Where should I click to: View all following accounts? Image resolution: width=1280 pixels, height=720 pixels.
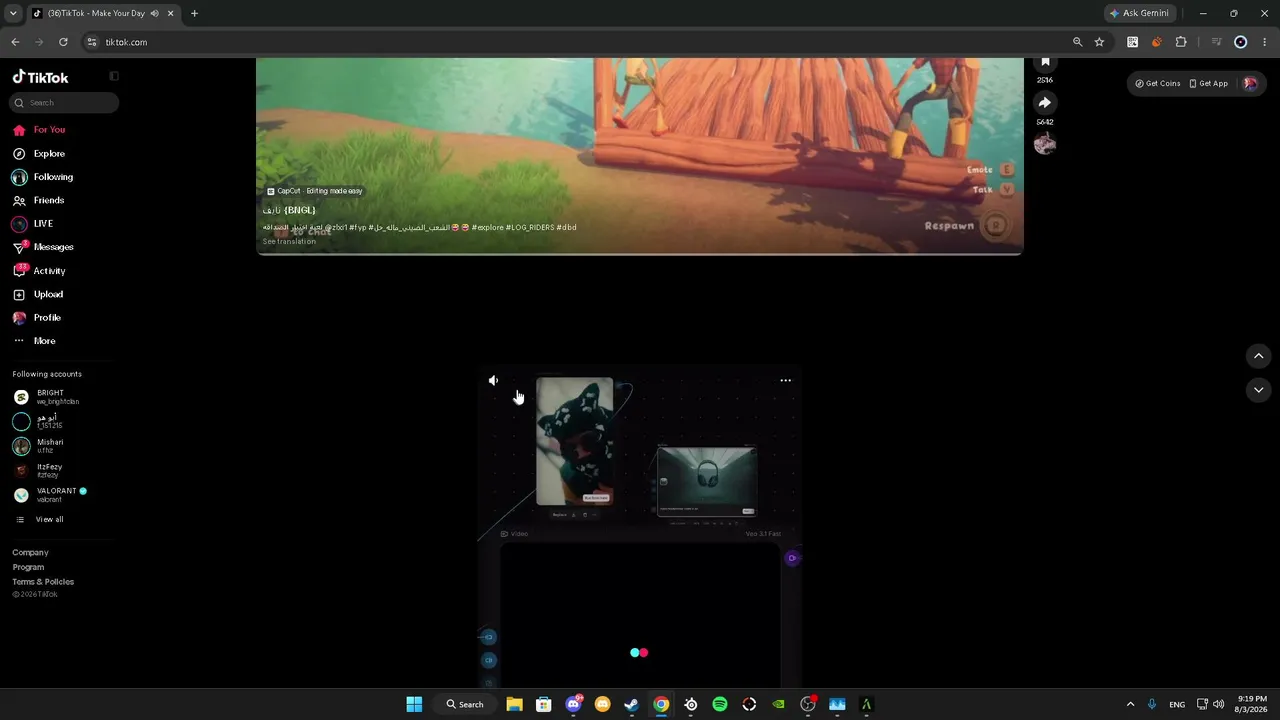(40, 520)
